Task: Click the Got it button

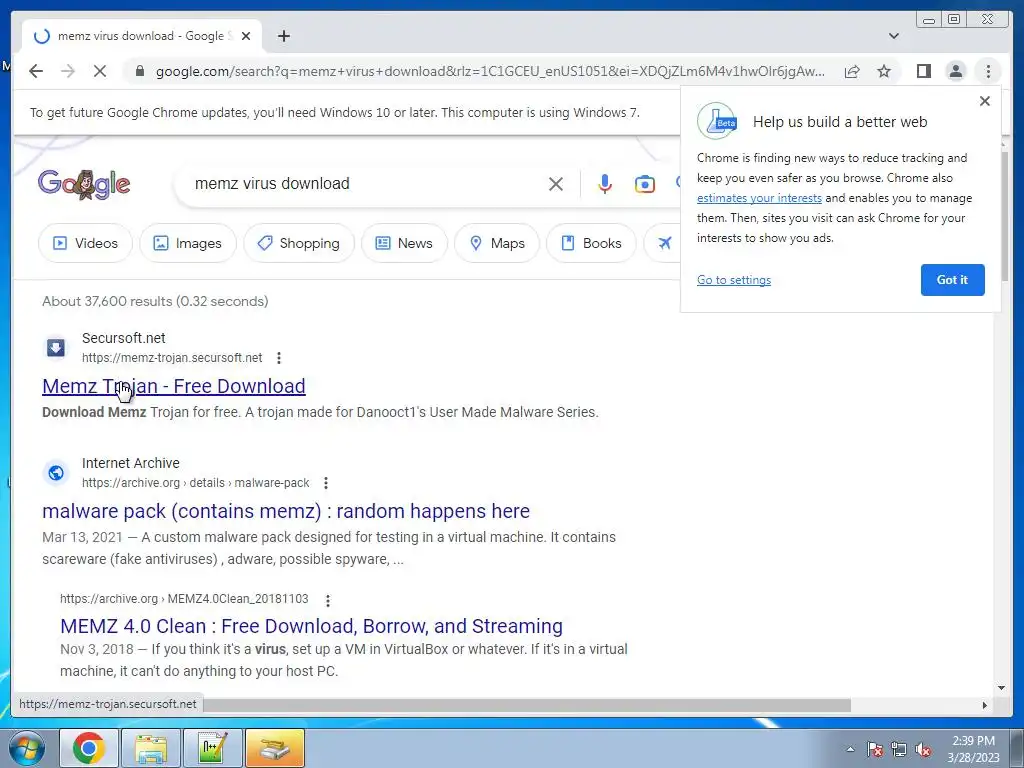Action: tap(952, 280)
